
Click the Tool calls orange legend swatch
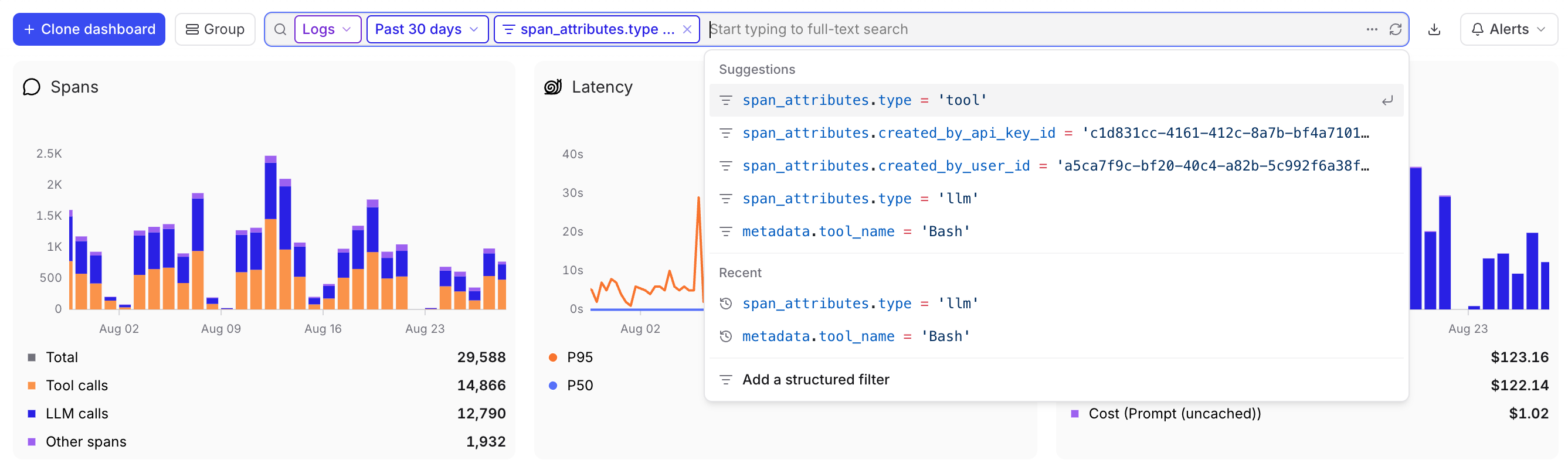click(32, 386)
